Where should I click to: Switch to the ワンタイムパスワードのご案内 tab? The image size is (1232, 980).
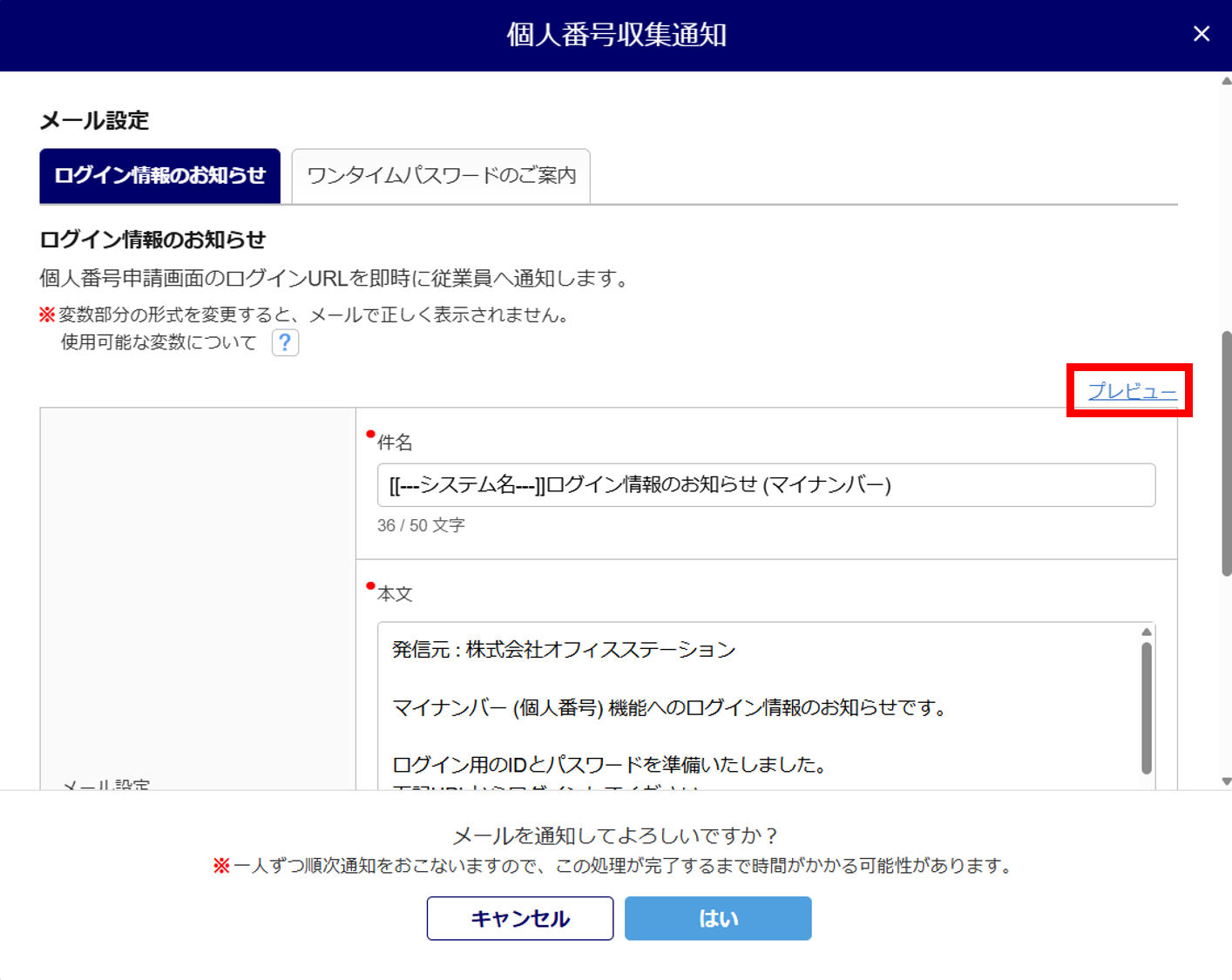(441, 176)
